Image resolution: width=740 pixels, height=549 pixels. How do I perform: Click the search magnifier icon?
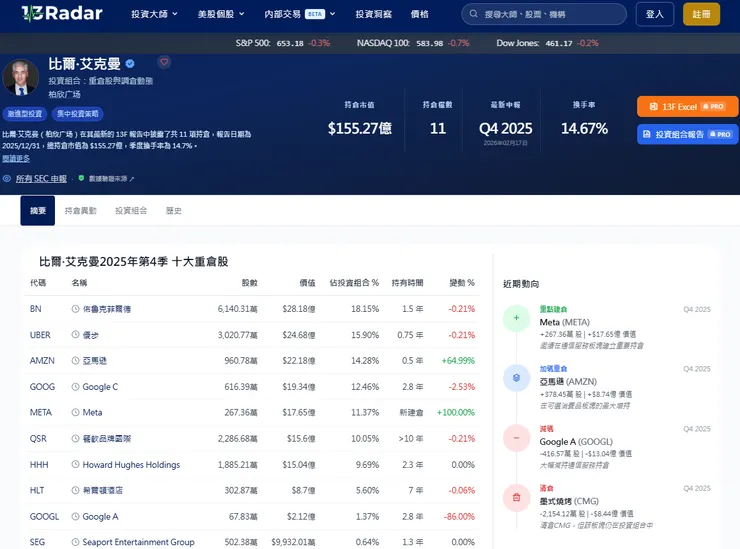pyautogui.click(x=473, y=14)
